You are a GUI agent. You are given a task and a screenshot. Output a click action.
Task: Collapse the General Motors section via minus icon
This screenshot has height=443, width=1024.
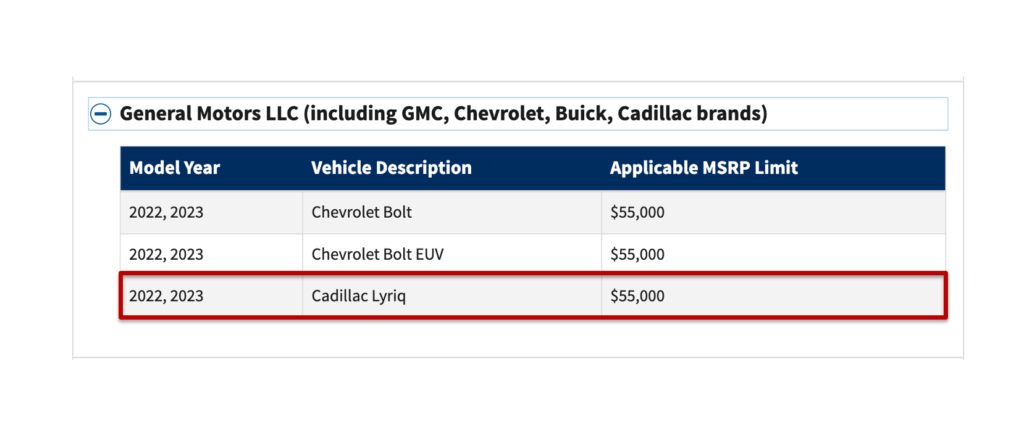pyautogui.click(x=101, y=114)
